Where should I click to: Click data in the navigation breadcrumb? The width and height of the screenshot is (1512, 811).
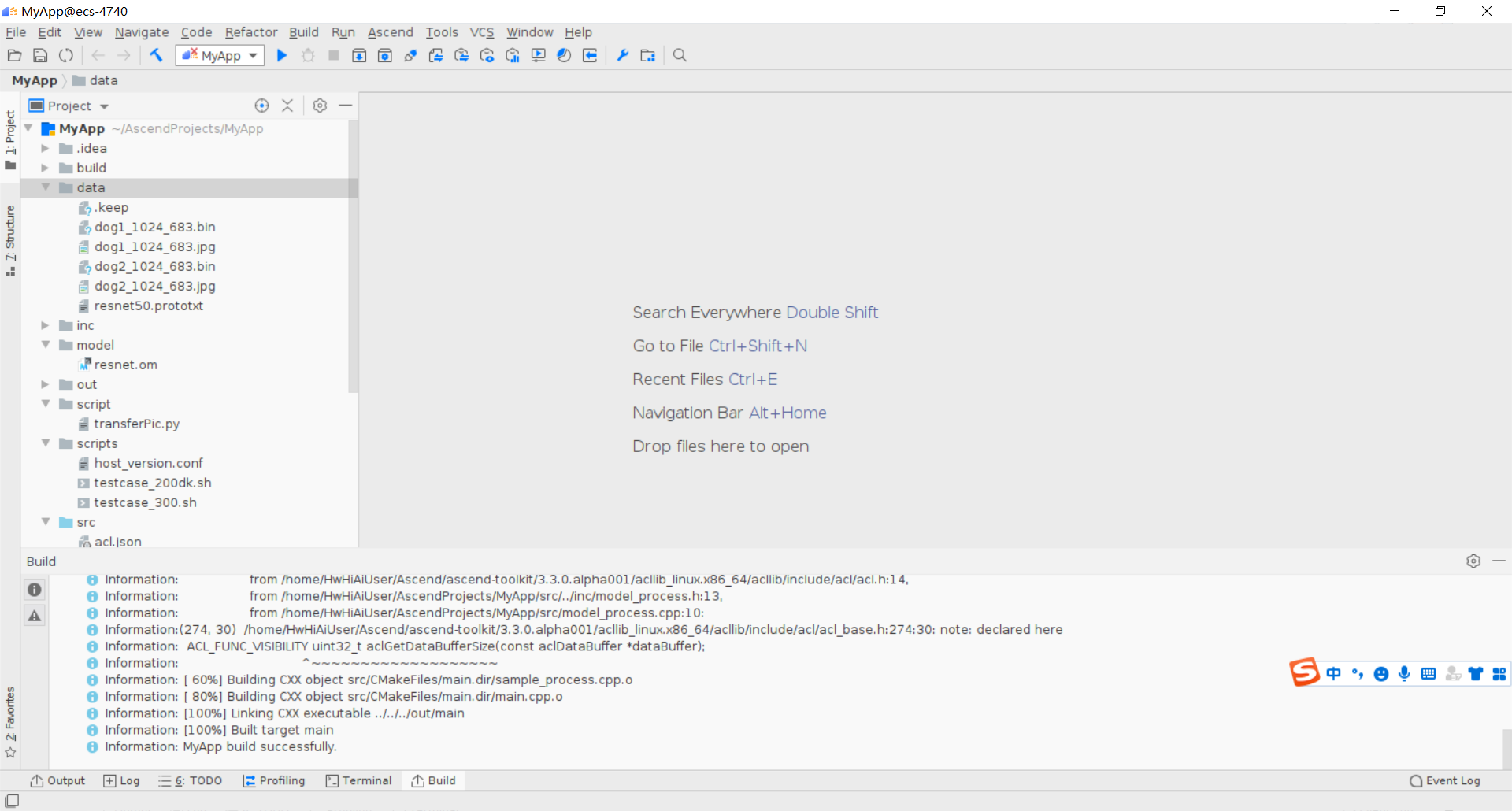[x=95, y=80]
